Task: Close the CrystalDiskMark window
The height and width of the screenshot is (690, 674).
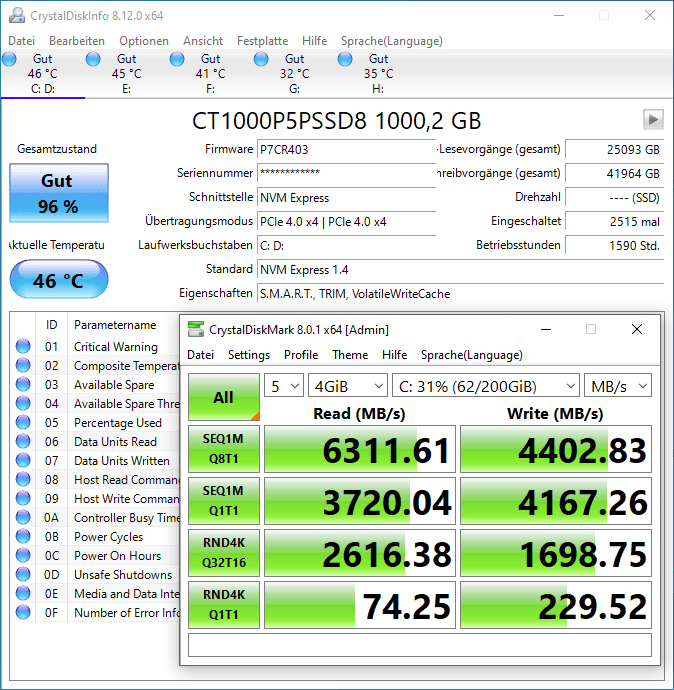Action: 637,329
